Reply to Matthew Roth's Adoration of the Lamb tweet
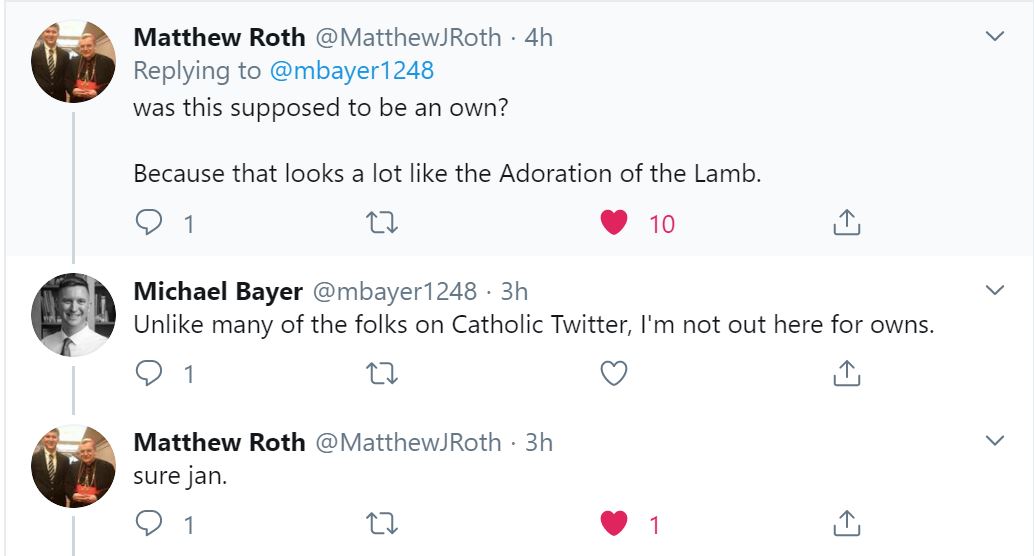 coord(149,222)
